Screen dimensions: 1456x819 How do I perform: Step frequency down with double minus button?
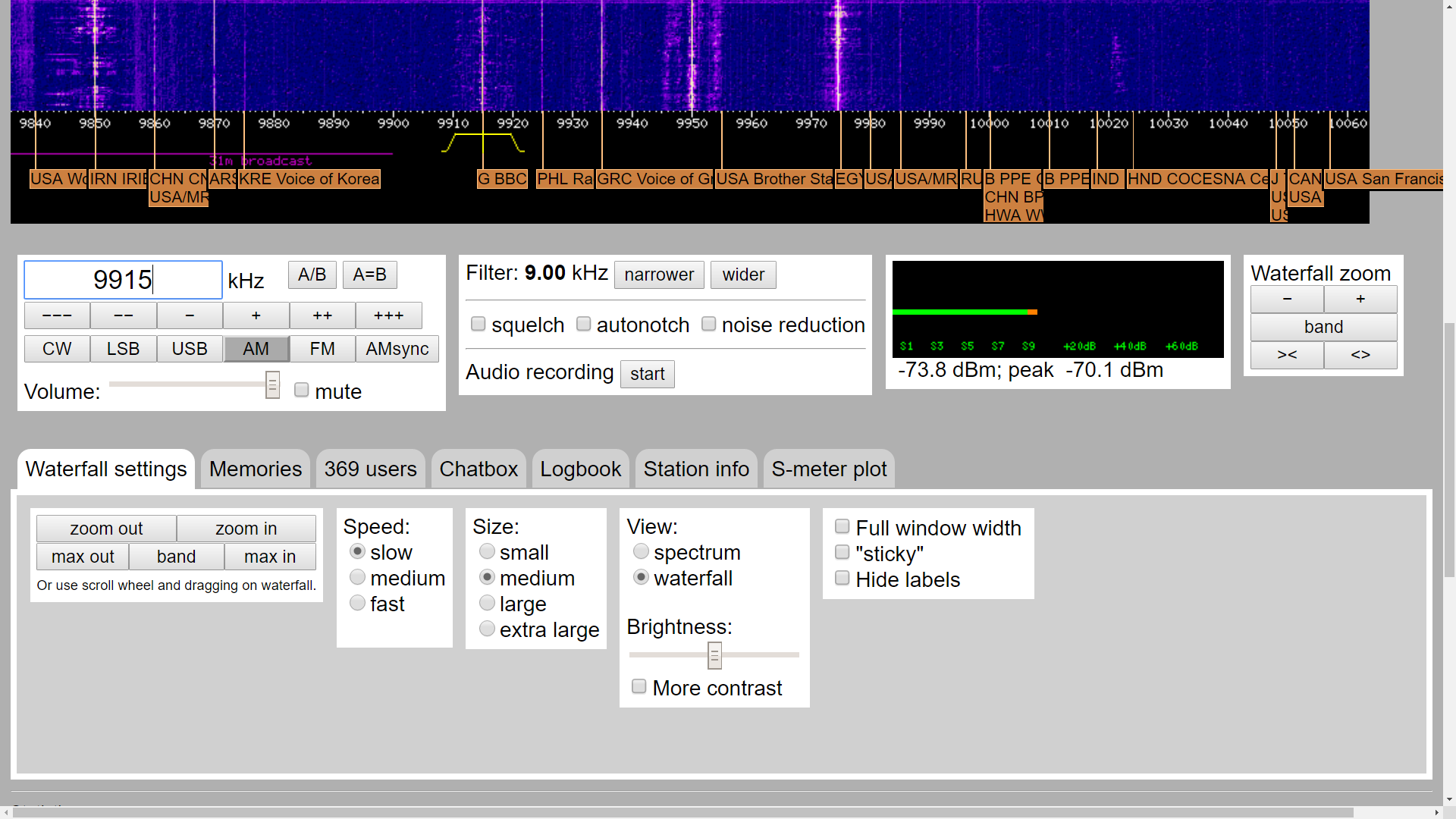124,315
